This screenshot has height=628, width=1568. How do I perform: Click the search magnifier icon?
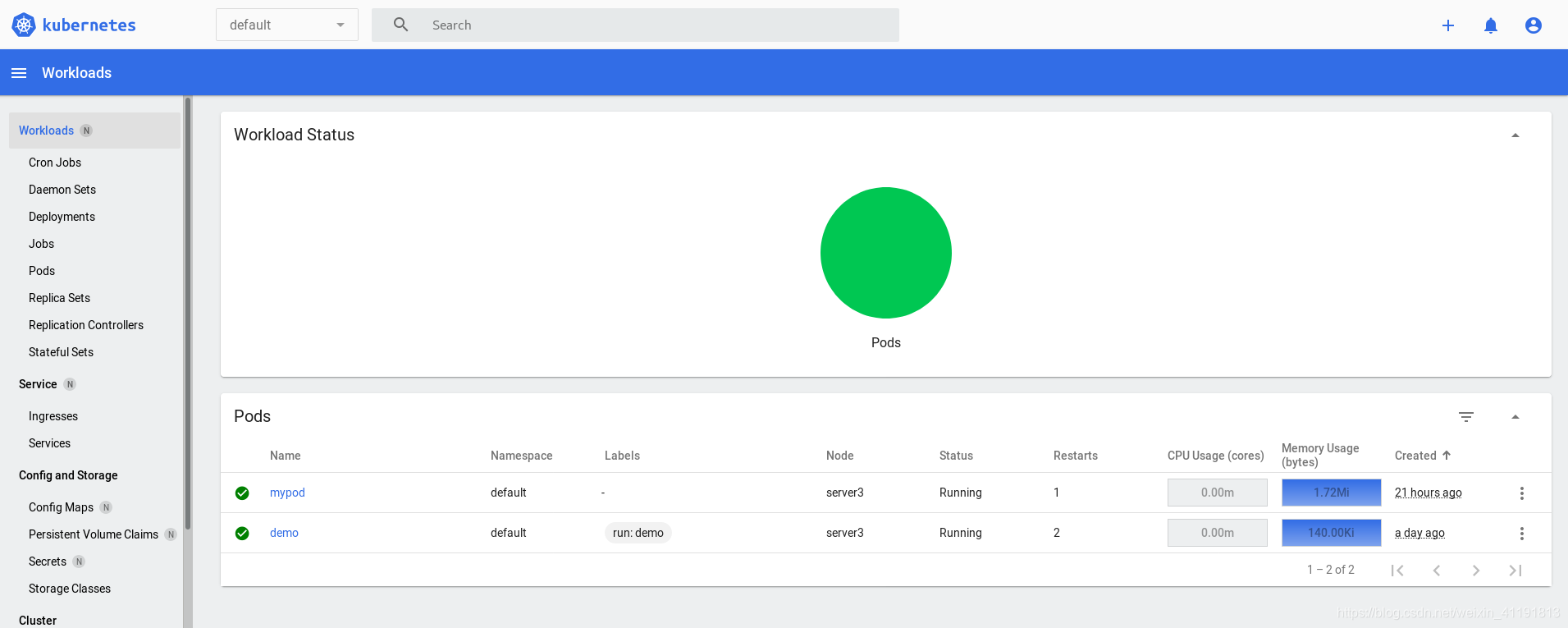(400, 25)
